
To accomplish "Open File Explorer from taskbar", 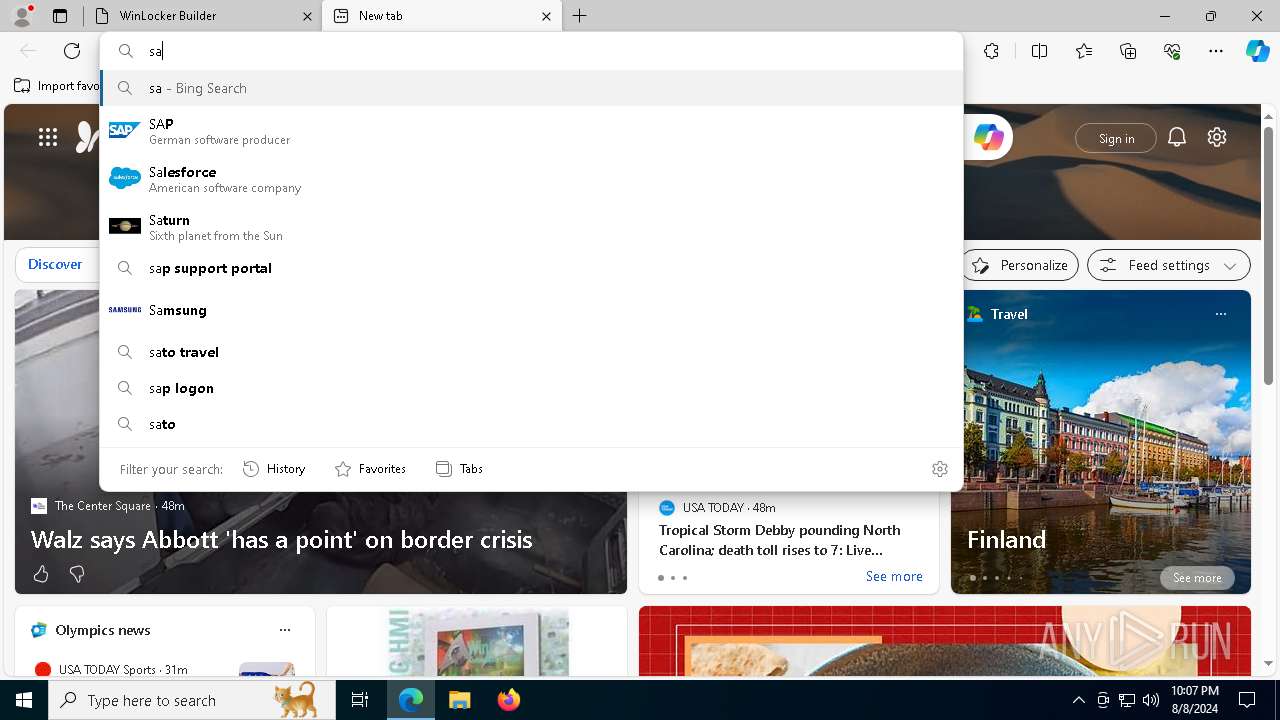I will click(x=459, y=700).
